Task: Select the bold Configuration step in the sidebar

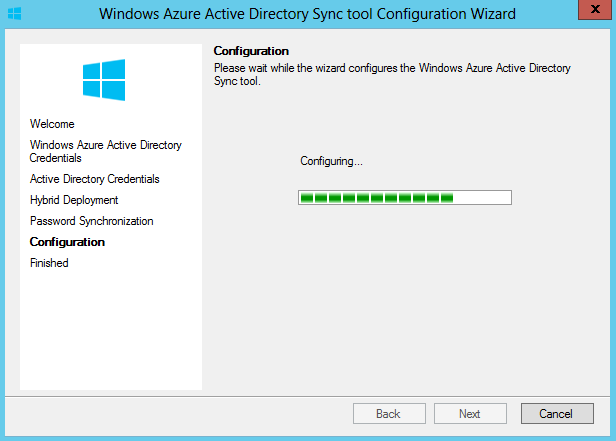Action: [x=67, y=242]
